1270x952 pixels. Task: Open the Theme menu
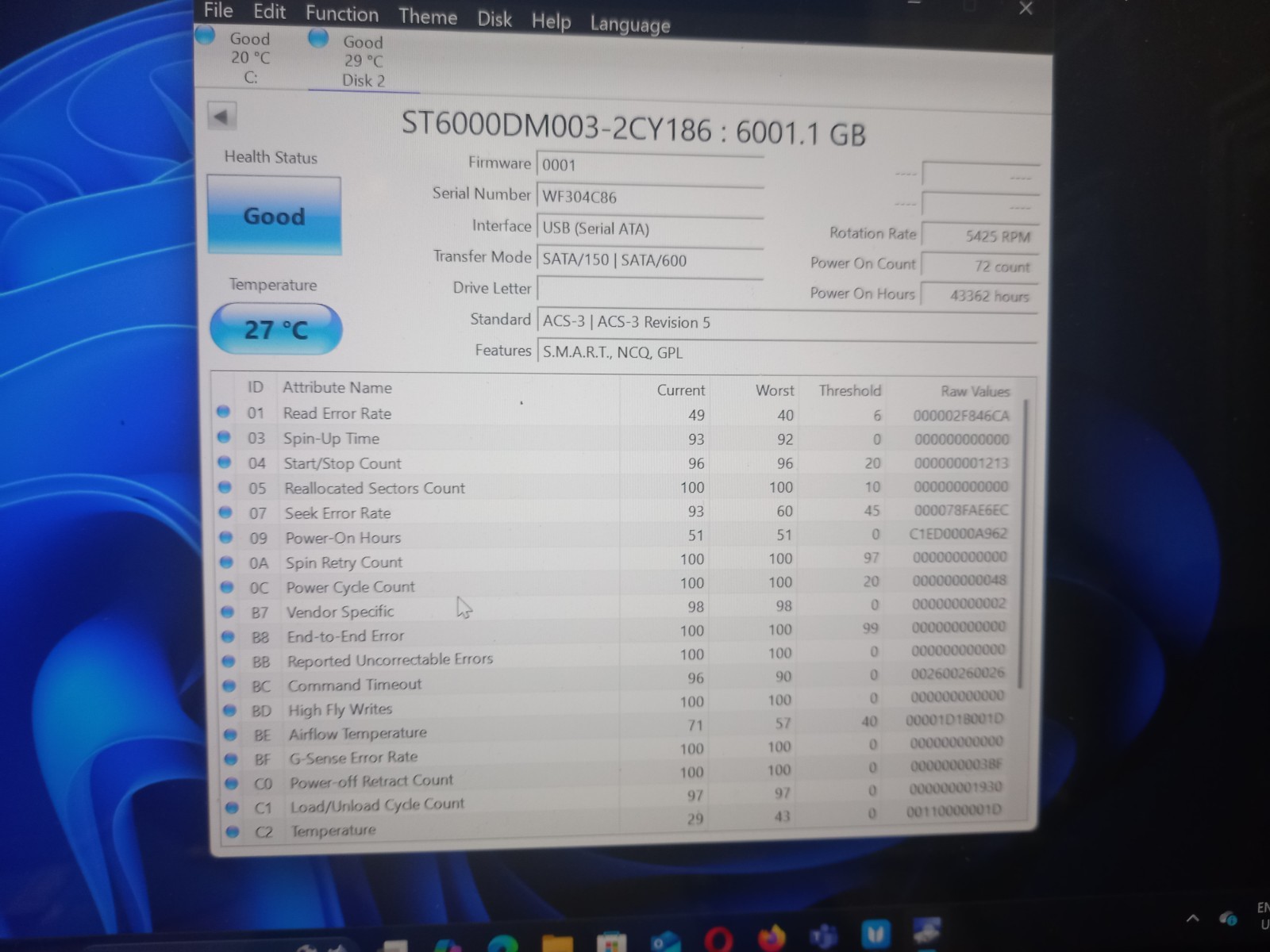[x=428, y=17]
